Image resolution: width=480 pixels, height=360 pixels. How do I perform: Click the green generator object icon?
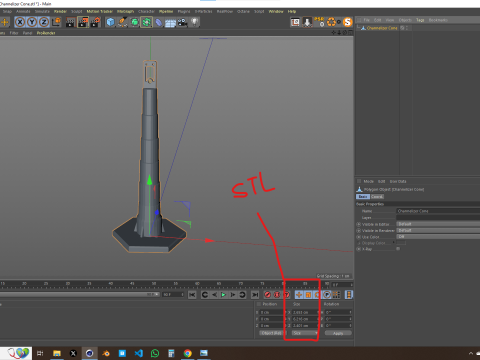[x=134, y=22]
